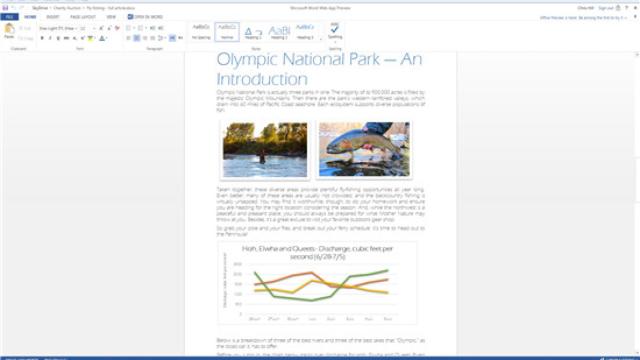Select the trout fish photo
The height and width of the screenshot is (360, 640).
click(x=364, y=150)
